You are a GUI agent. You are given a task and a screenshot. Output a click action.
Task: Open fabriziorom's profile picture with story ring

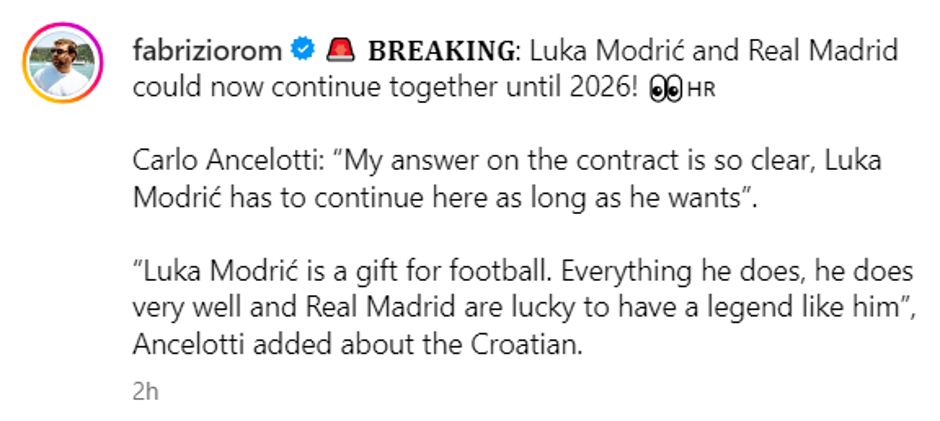(x=62, y=62)
